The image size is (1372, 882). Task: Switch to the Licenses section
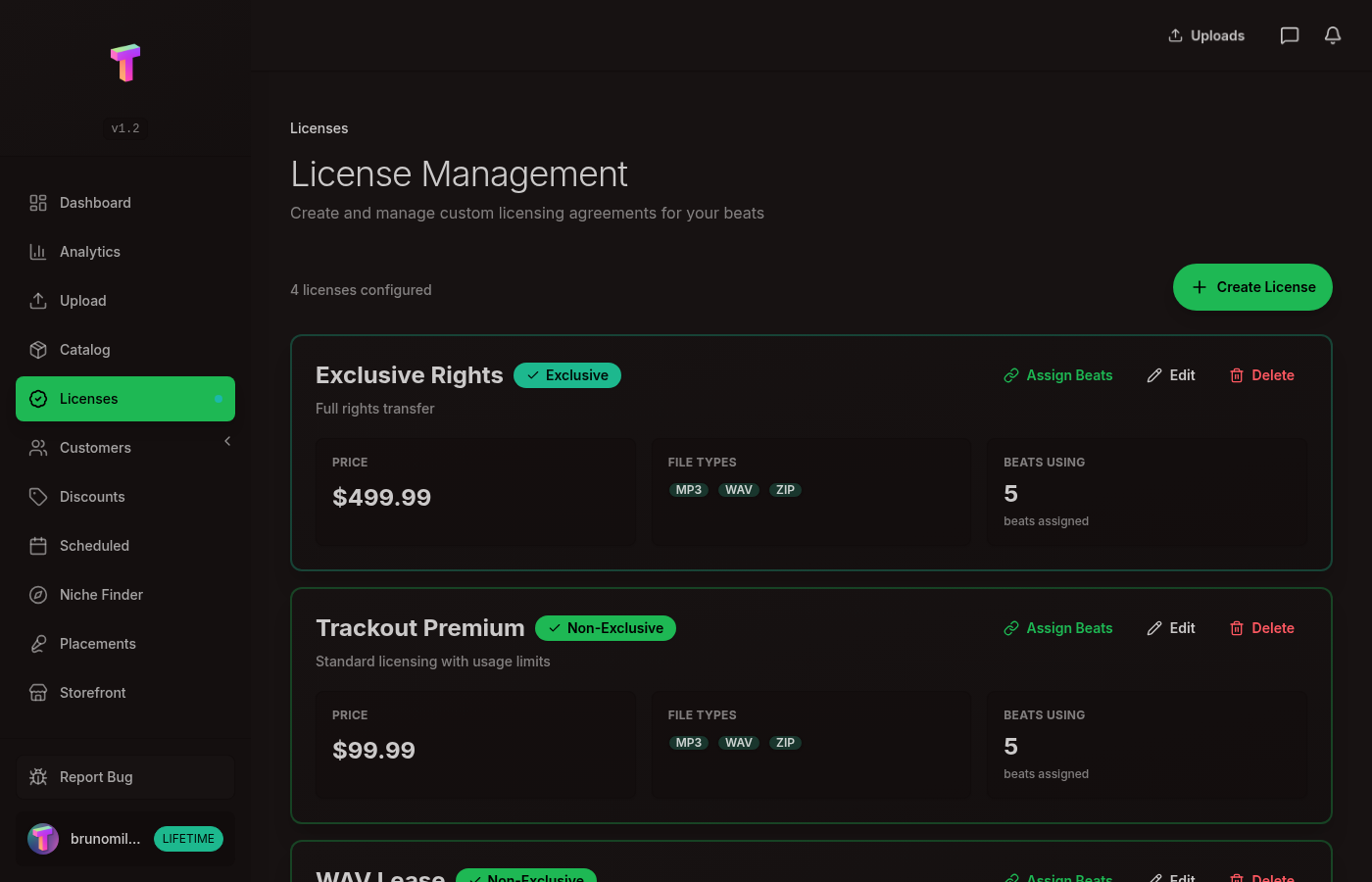(88, 399)
